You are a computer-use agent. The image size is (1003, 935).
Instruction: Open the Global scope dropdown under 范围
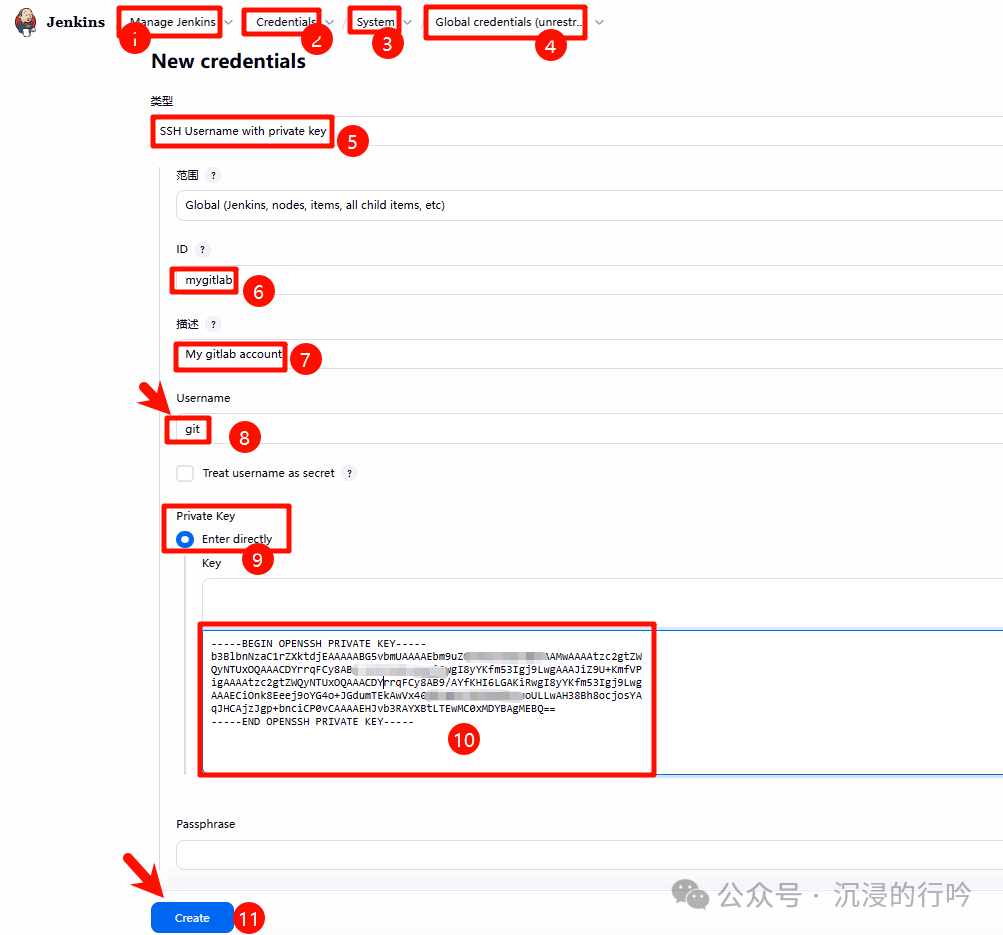click(400, 206)
